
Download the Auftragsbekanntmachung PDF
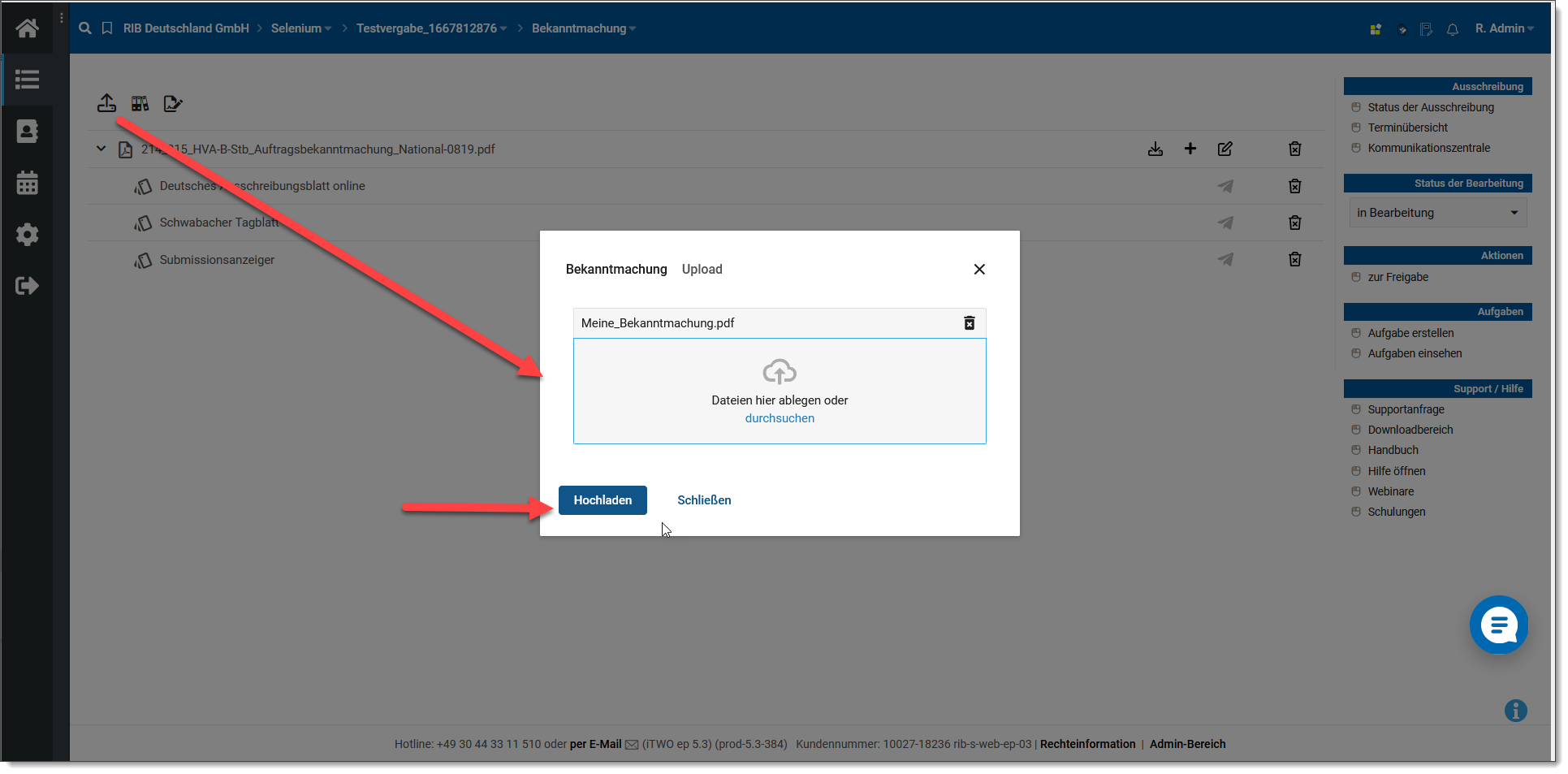coord(1155,149)
